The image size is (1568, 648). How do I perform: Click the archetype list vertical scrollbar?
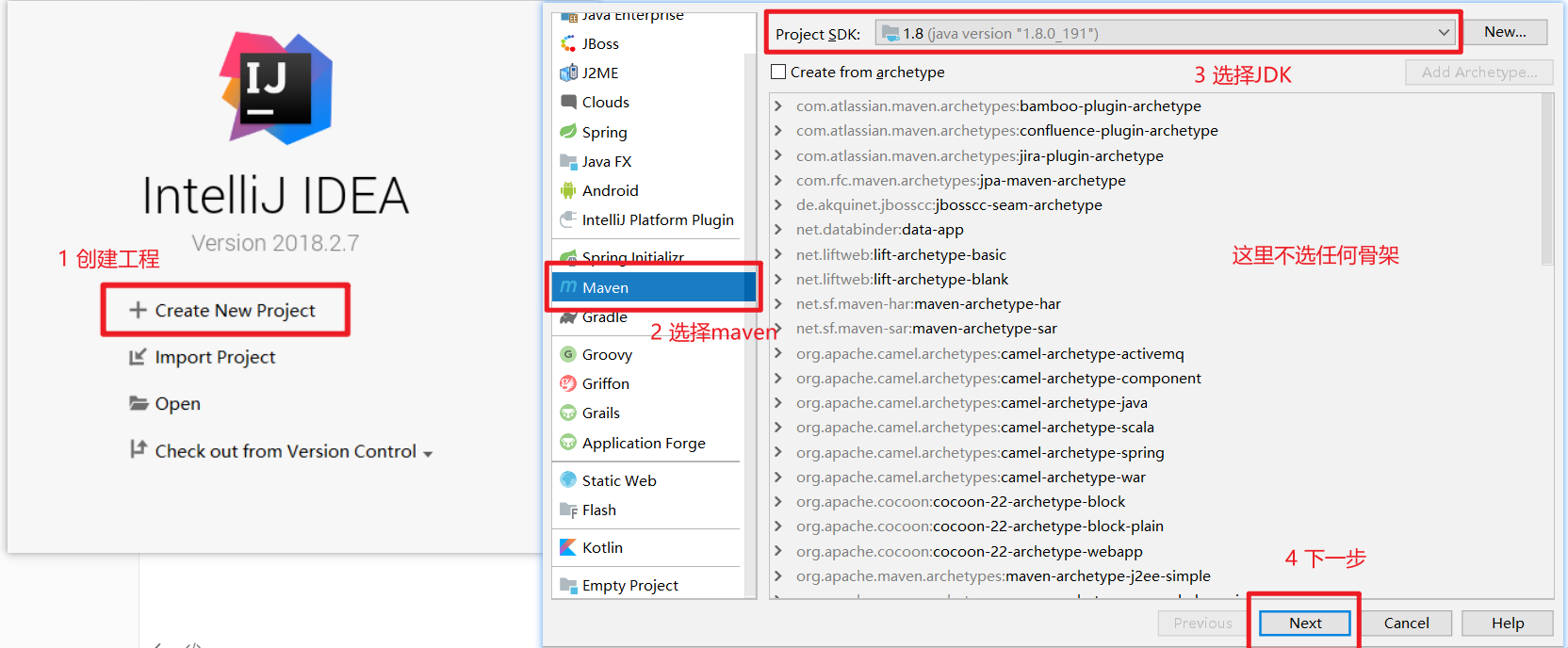[1547, 179]
